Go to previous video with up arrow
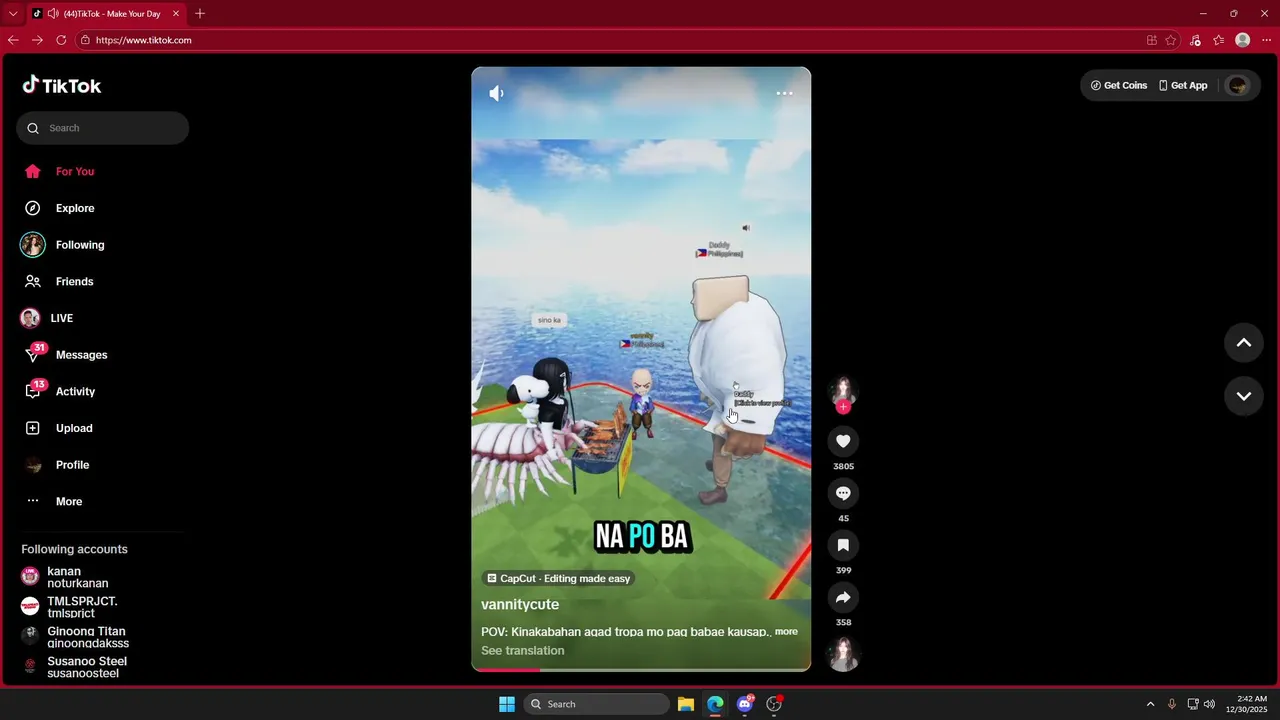The height and width of the screenshot is (720, 1280). tap(1244, 342)
